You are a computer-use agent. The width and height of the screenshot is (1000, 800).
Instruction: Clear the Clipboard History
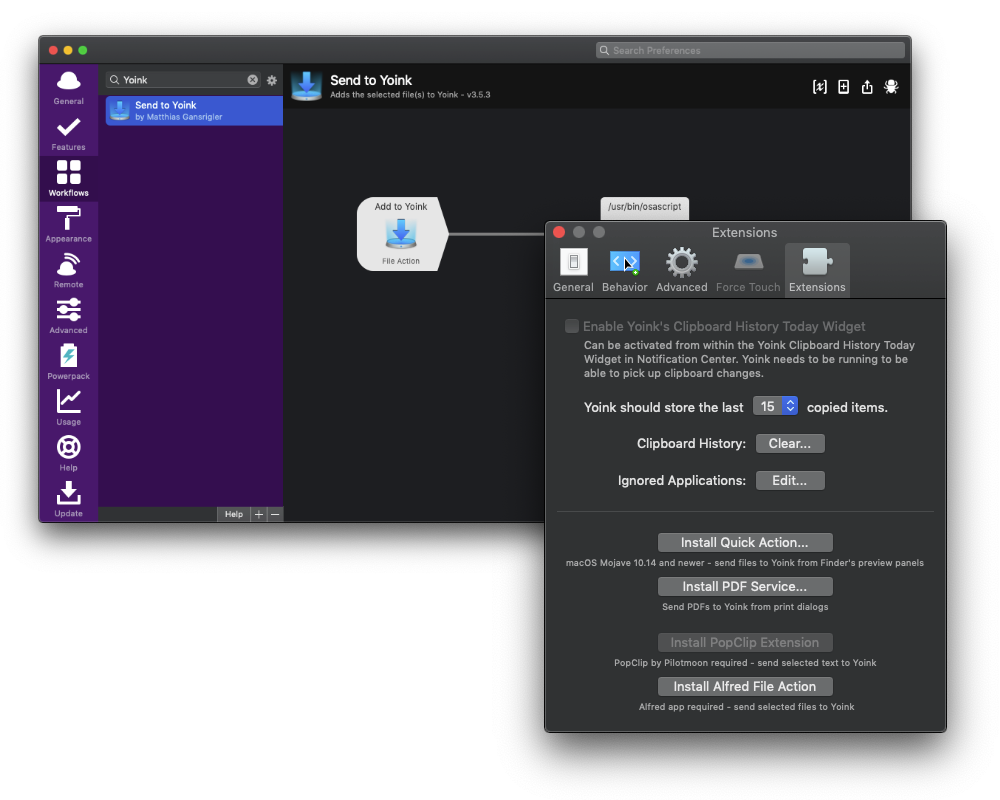[790, 443]
